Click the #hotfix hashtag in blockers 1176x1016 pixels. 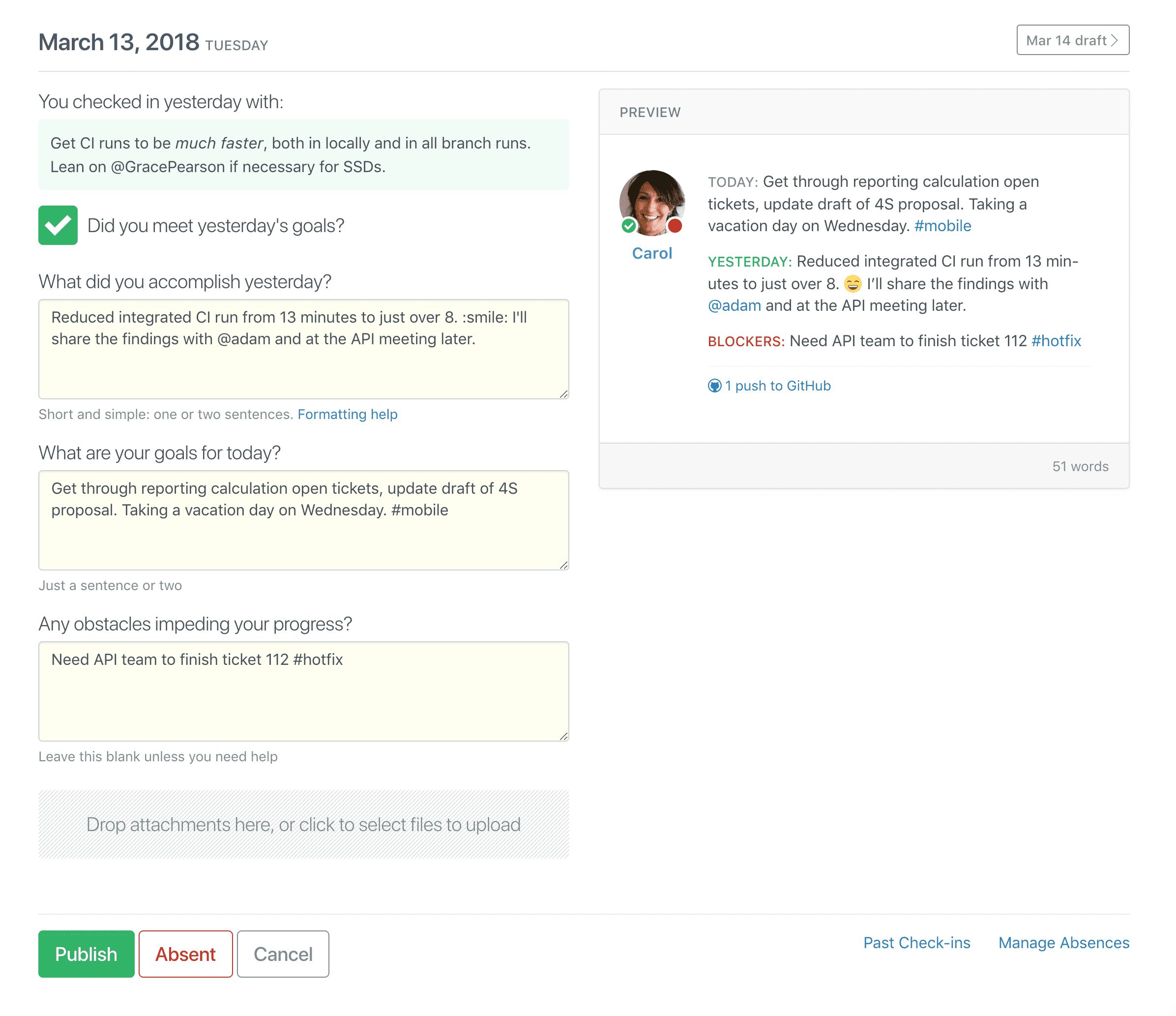tap(1056, 341)
